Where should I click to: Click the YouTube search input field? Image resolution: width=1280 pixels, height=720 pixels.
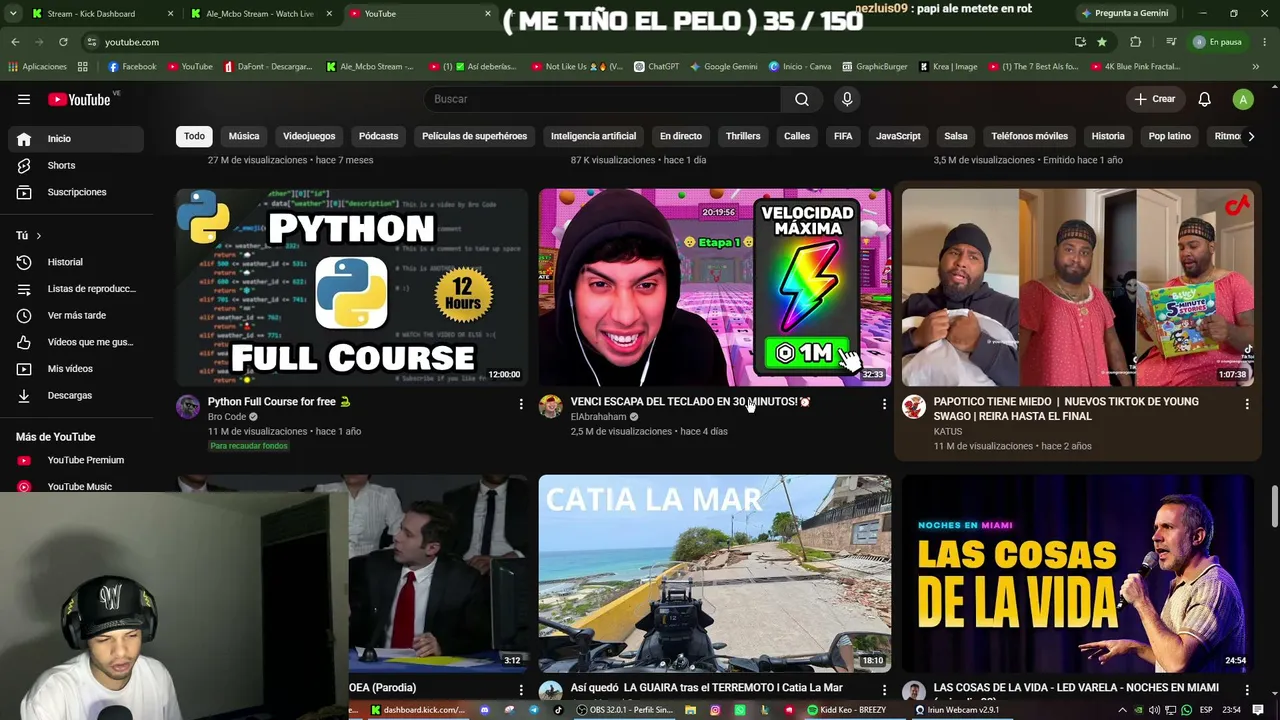tap(603, 99)
